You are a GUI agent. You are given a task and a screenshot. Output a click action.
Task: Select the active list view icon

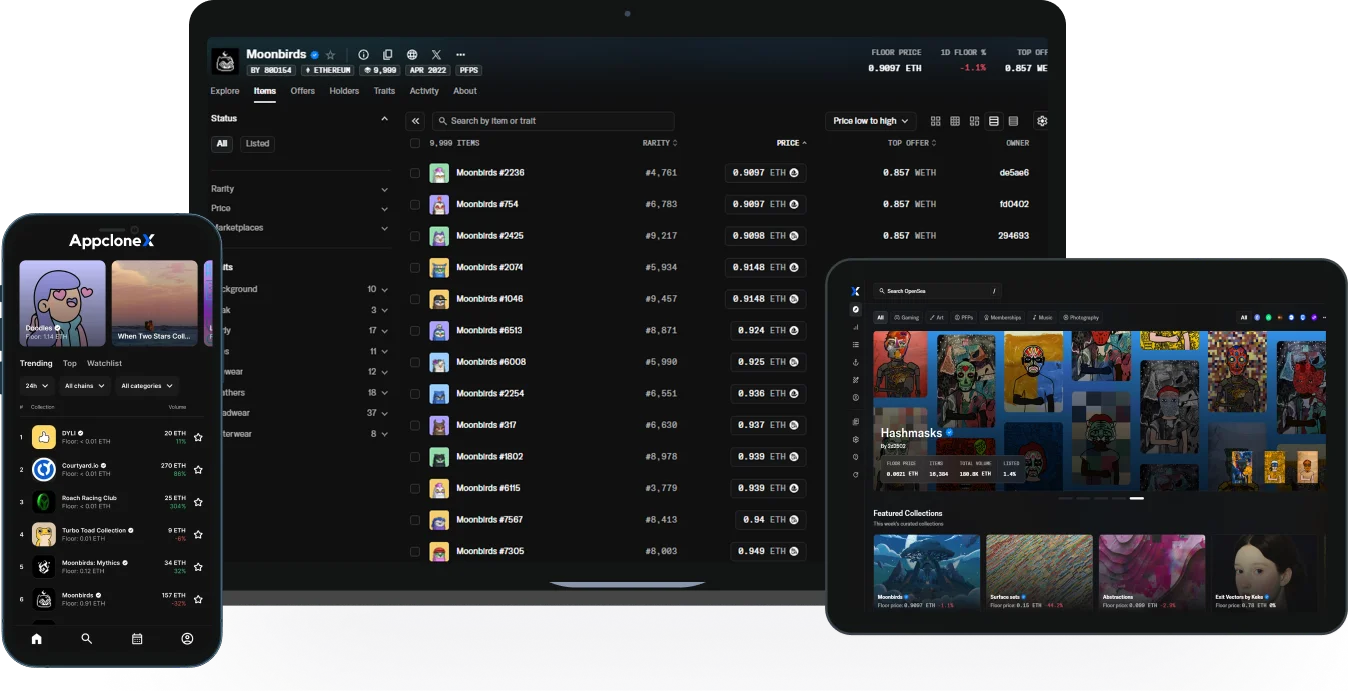[994, 121]
